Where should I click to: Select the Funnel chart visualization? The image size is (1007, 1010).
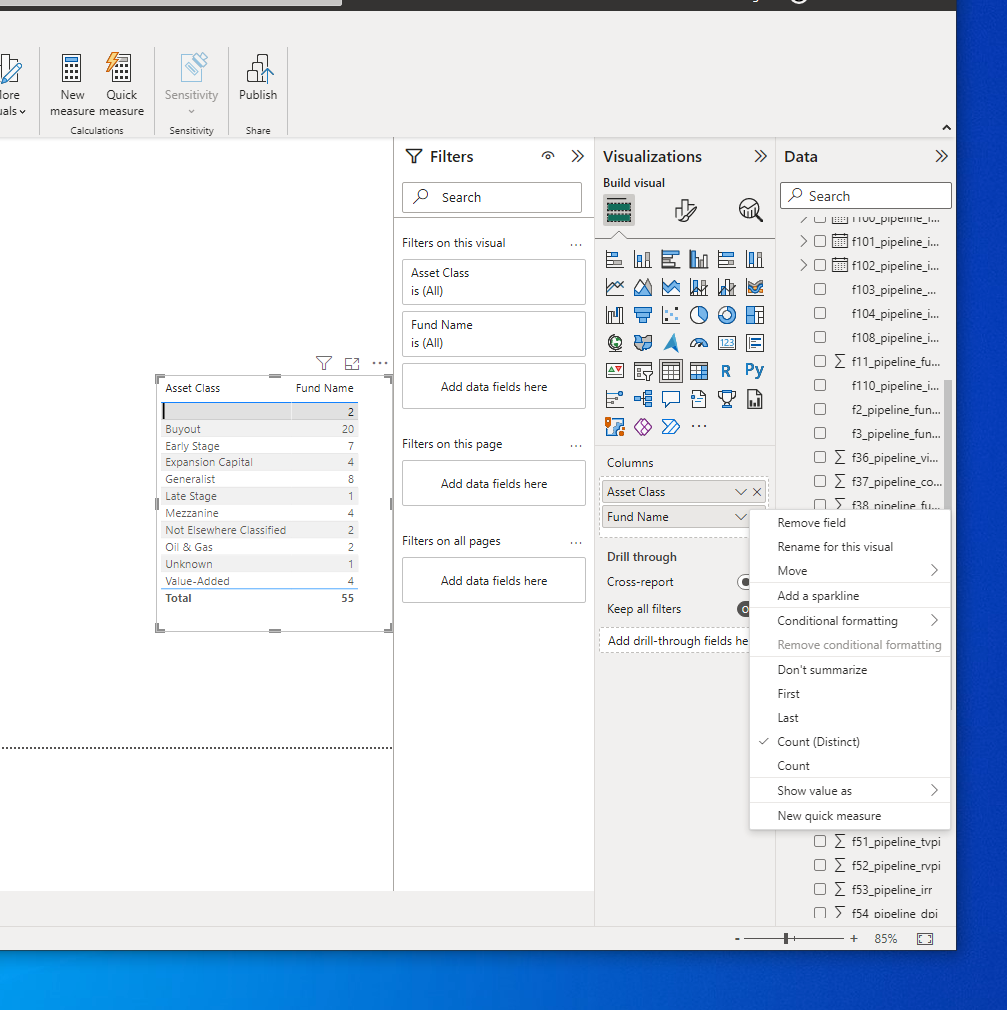click(643, 315)
